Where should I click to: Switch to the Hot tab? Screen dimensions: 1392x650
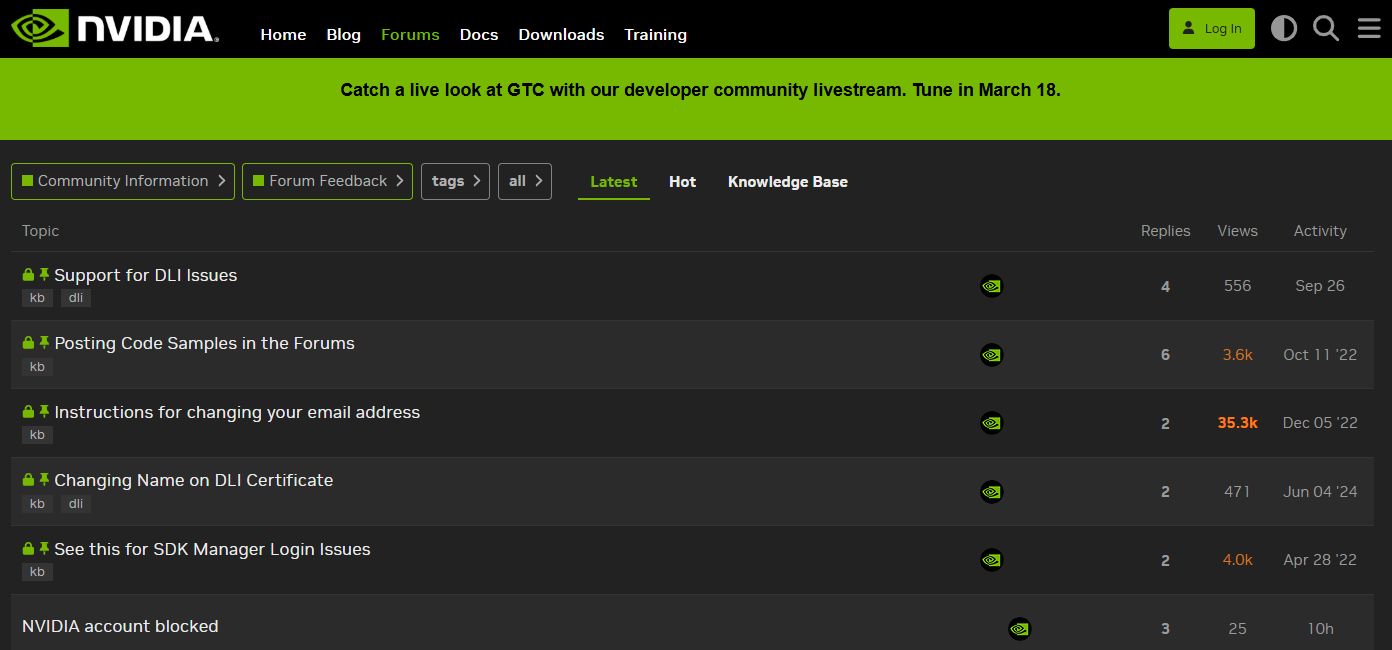683,182
